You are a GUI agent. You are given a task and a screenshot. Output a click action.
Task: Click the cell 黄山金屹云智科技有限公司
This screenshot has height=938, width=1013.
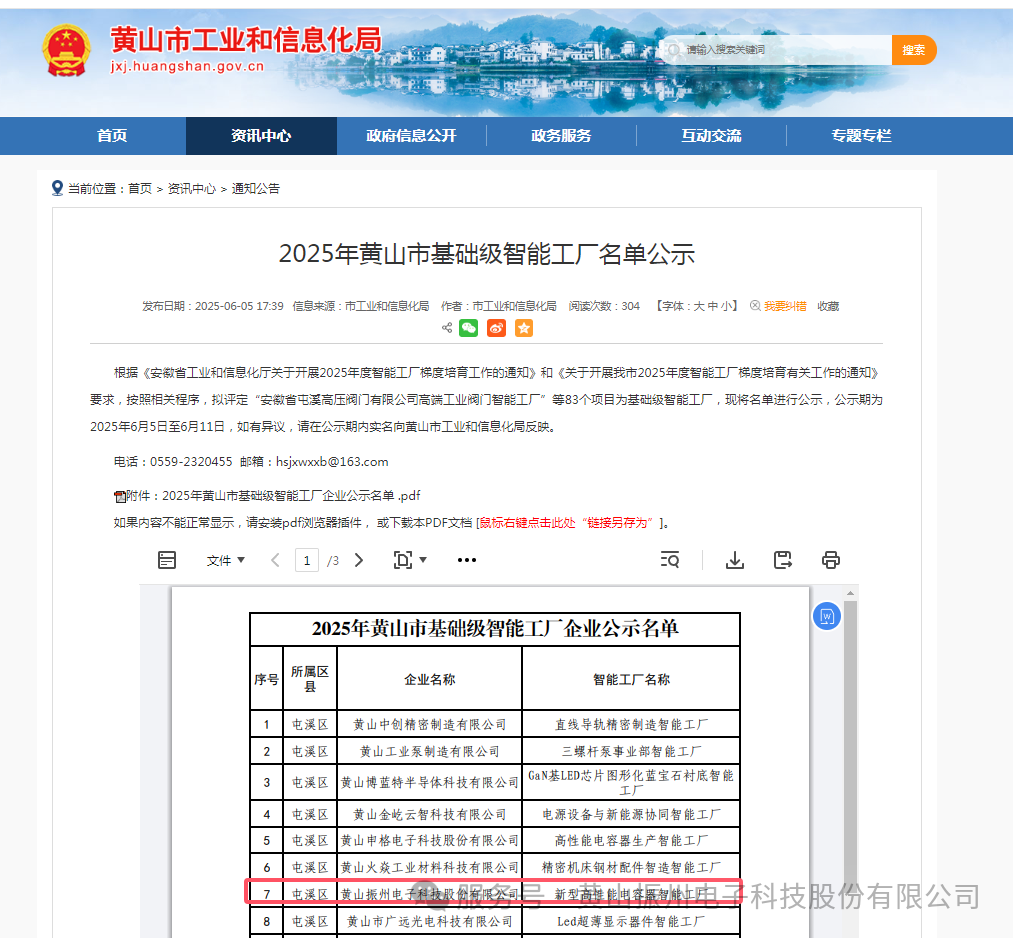tap(430, 815)
